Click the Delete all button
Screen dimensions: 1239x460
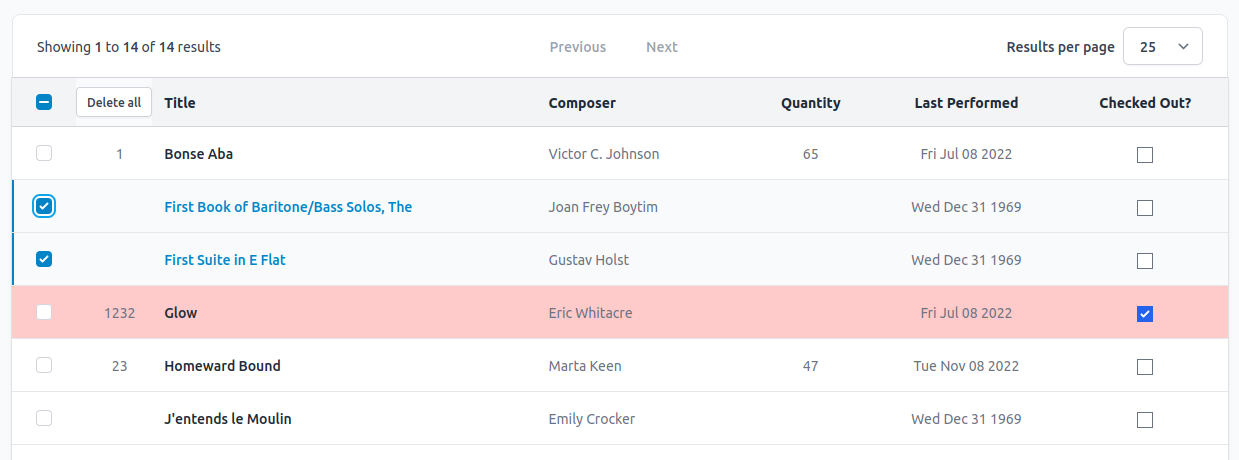click(x=114, y=102)
